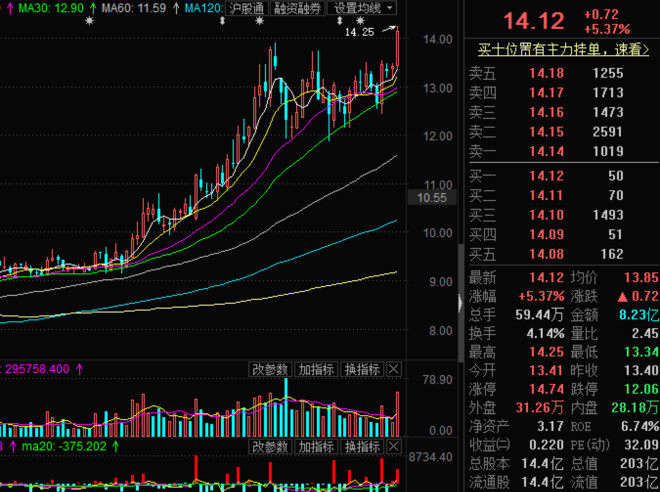Screen dimensions: 660x492
Task: Click 加指标 in the ma20 indicator panel
Action: click(x=316, y=447)
